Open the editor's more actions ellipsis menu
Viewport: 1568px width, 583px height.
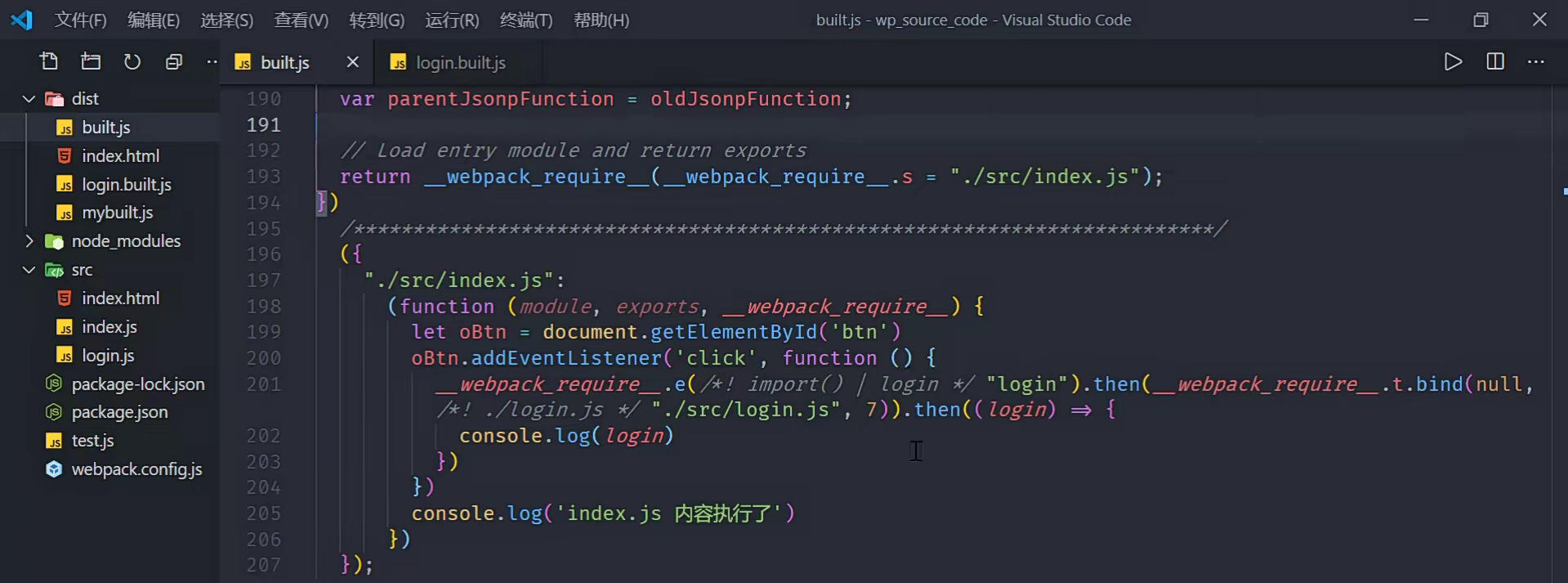tap(1535, 62)
